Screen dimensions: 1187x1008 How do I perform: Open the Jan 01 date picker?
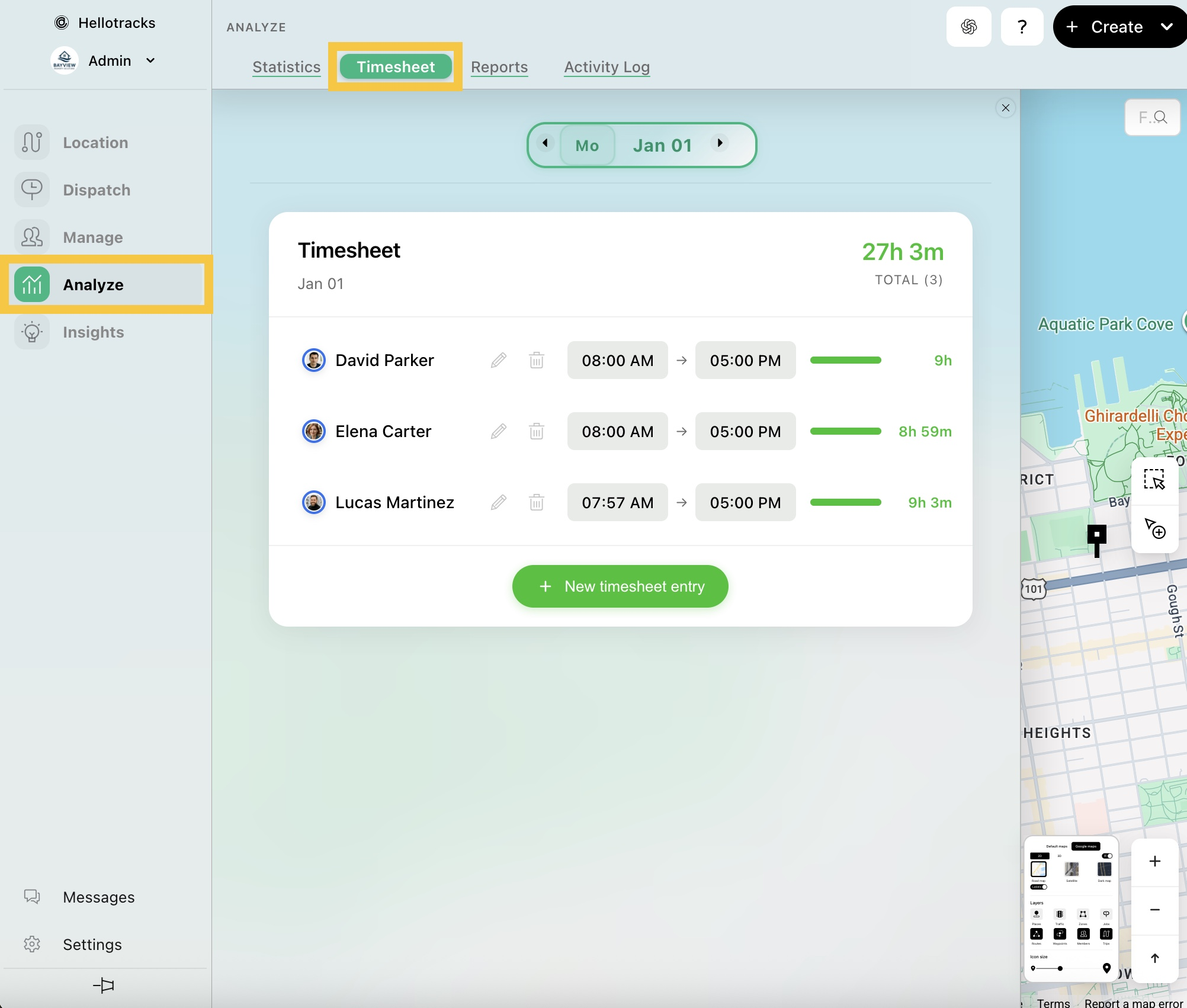(662, 145)
